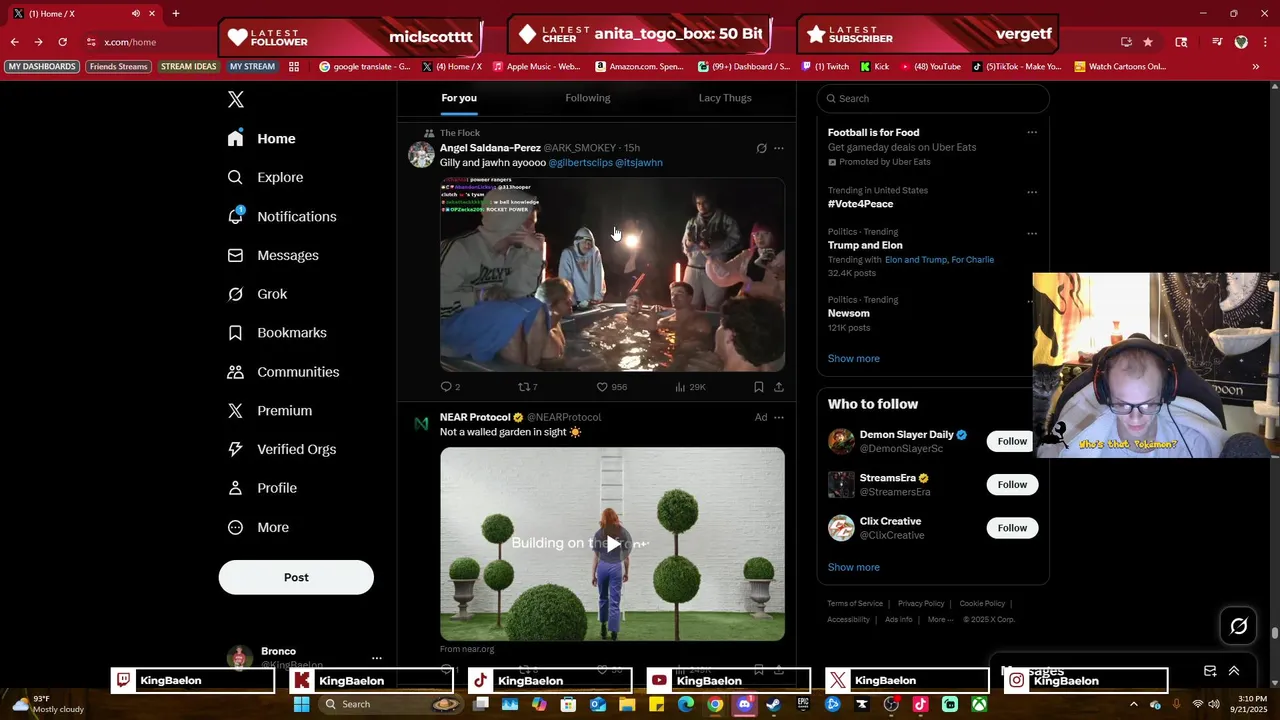Open Apple Music bookmark
Screen dimensions: 1280x720
point(535,67)
